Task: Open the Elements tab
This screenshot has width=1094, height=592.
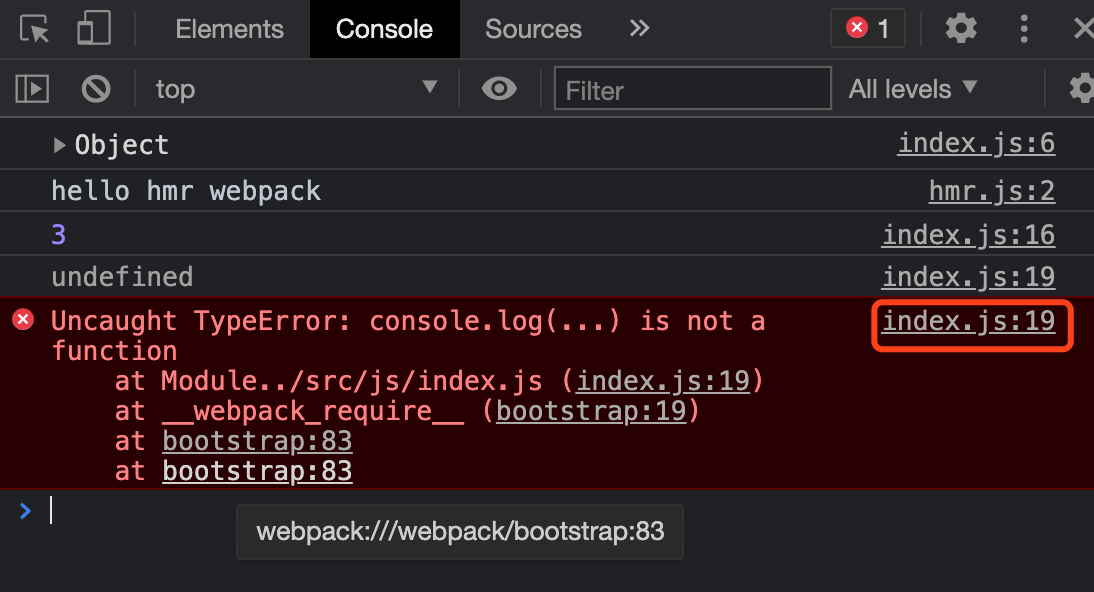Action: click(x=229, y=29)
